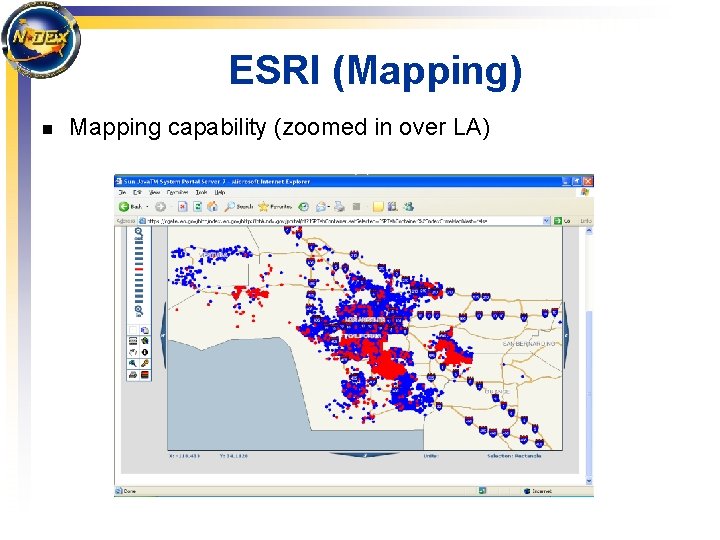Open the Edit menu
Image resolution: width=720 pixels, height=540 pixels.
137,192
